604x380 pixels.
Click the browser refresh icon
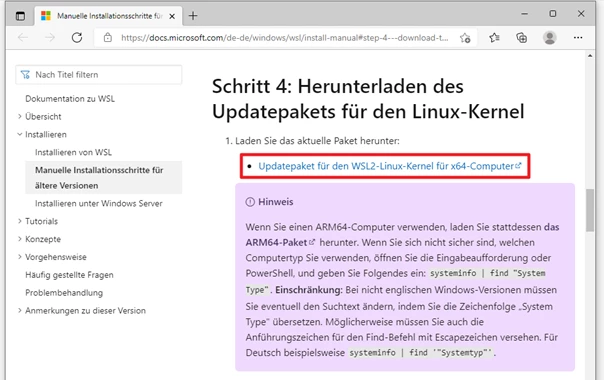[77, 37]
